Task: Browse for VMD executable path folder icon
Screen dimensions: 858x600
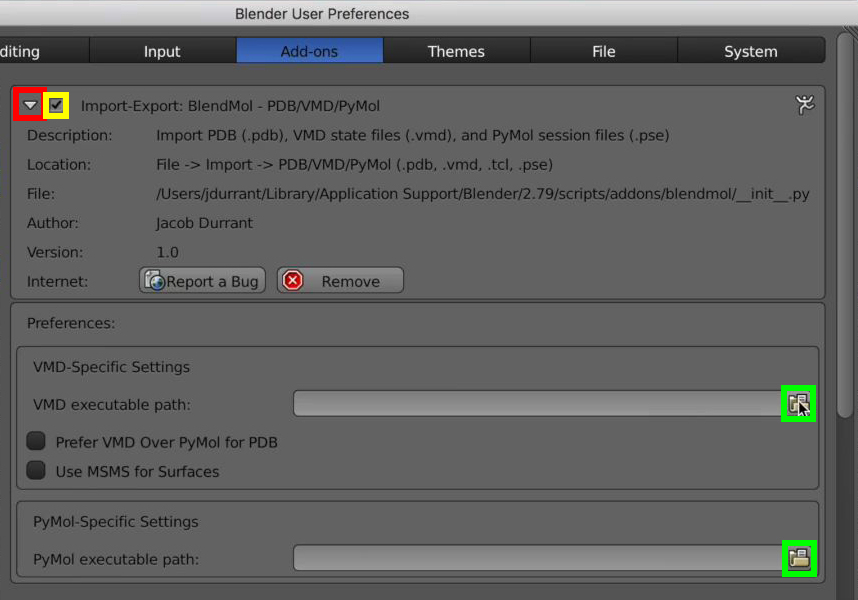Action: (798, 404)
